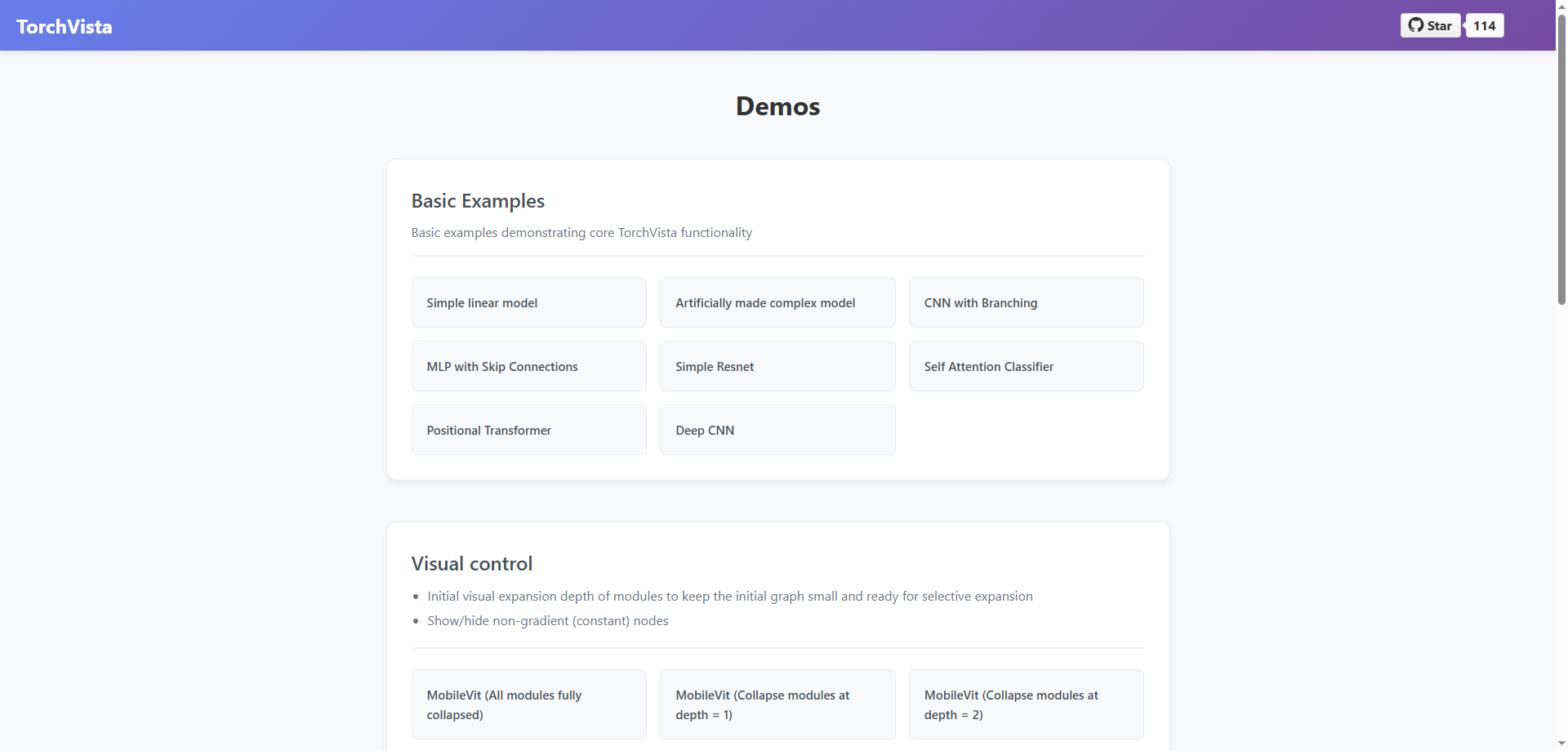The image size is (1568, 751).
Task: Launch the Simple Resnet demo
Action: coord(777,366)
